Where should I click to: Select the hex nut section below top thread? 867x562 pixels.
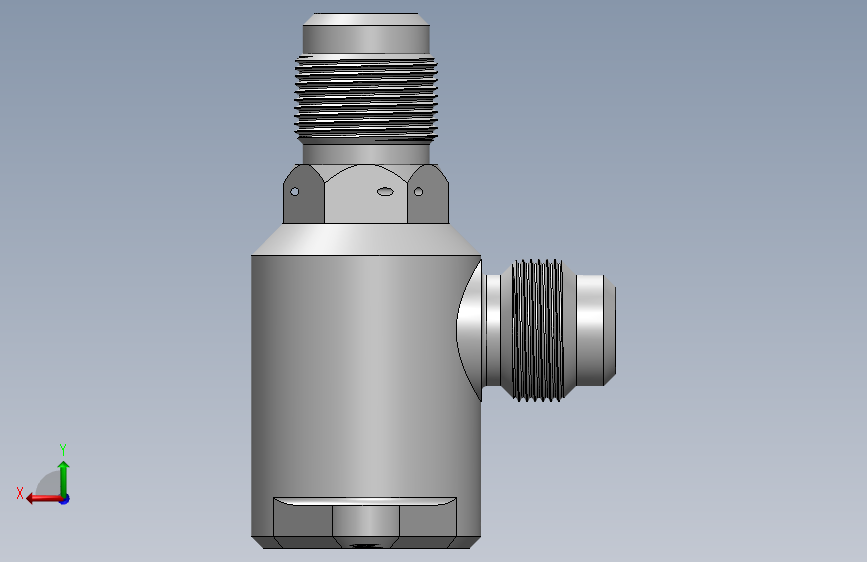(x=365, y=194)
